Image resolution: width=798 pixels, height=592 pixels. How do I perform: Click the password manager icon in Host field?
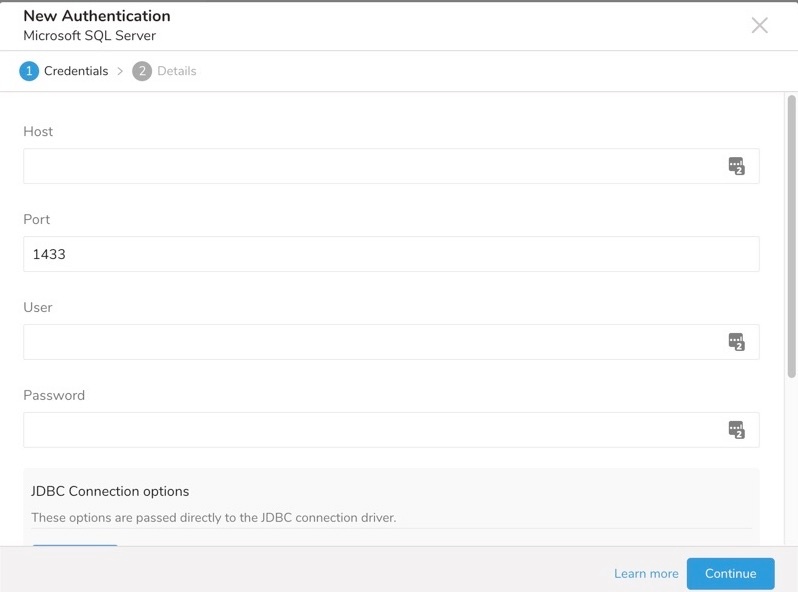737,166
